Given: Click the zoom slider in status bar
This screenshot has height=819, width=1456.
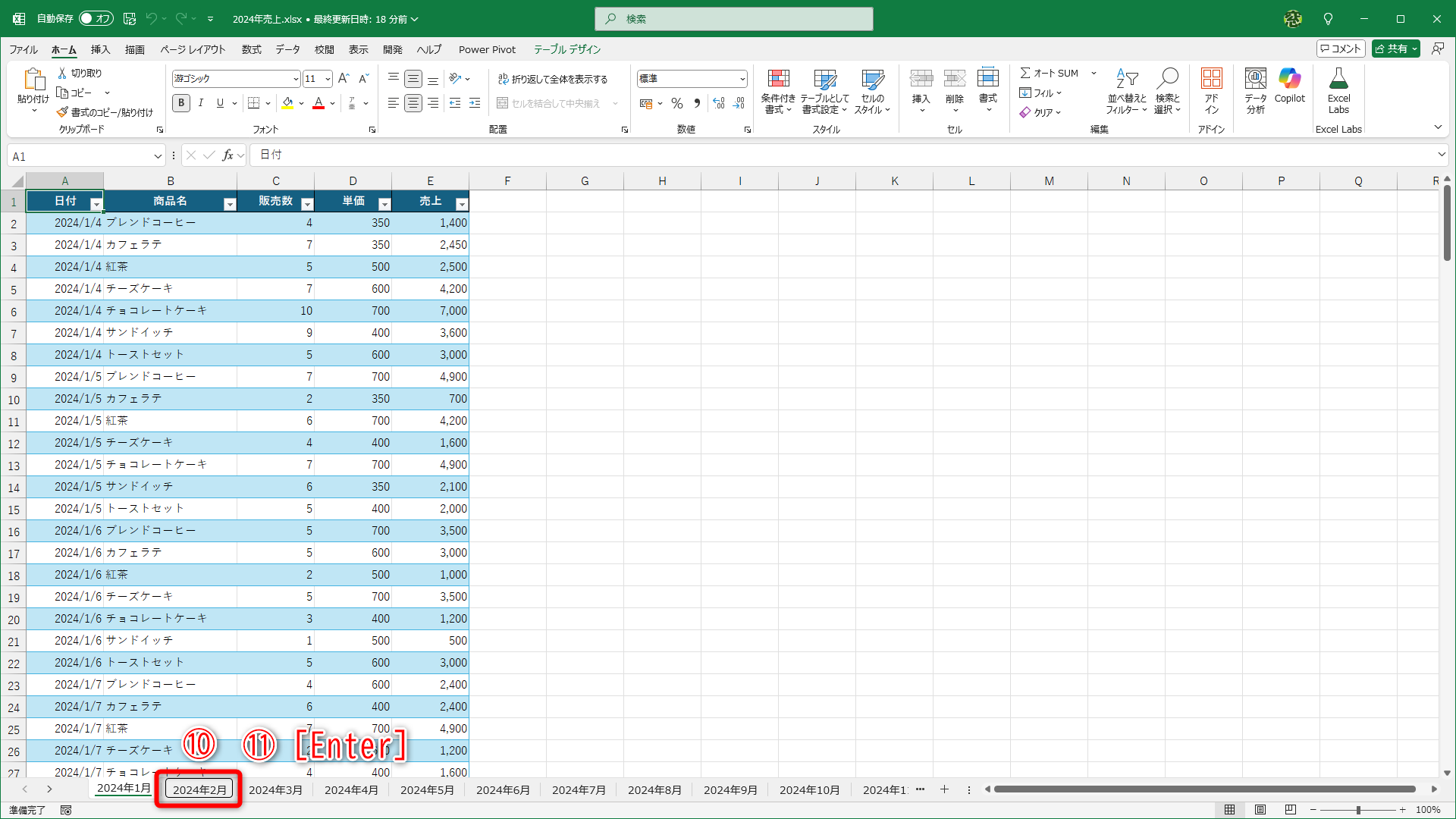Looking at the screenshot, I should [1357, 810].
